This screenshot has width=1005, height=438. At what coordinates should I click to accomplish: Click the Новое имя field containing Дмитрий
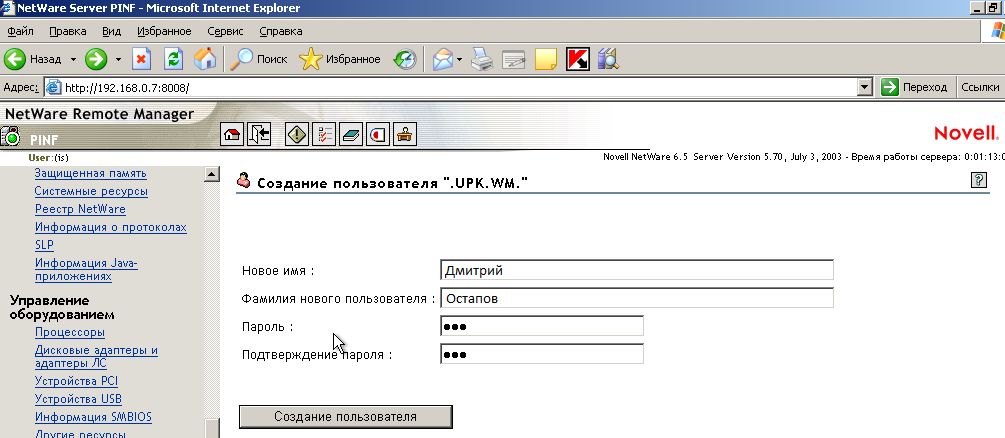637,270
